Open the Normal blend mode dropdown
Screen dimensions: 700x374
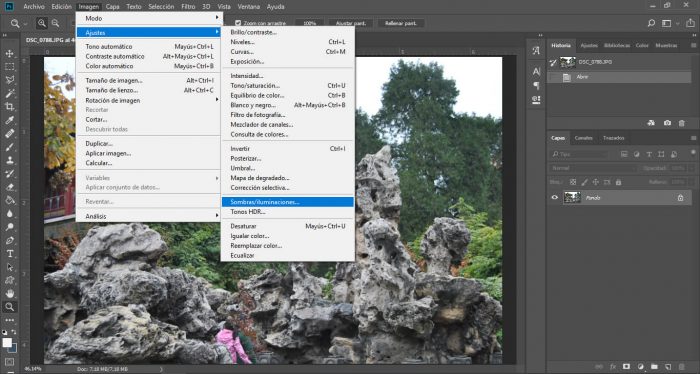pyautogui.click(x=592, y=168)
